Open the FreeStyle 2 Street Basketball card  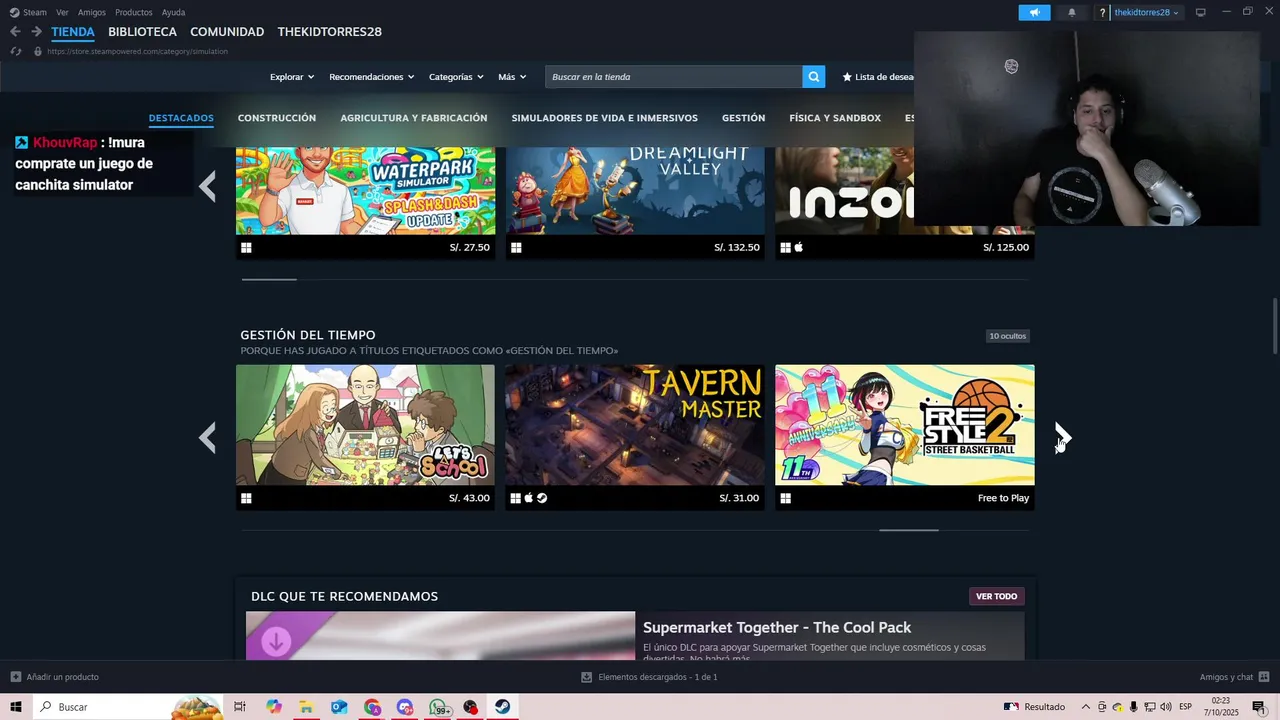click(x=905, y=437)
